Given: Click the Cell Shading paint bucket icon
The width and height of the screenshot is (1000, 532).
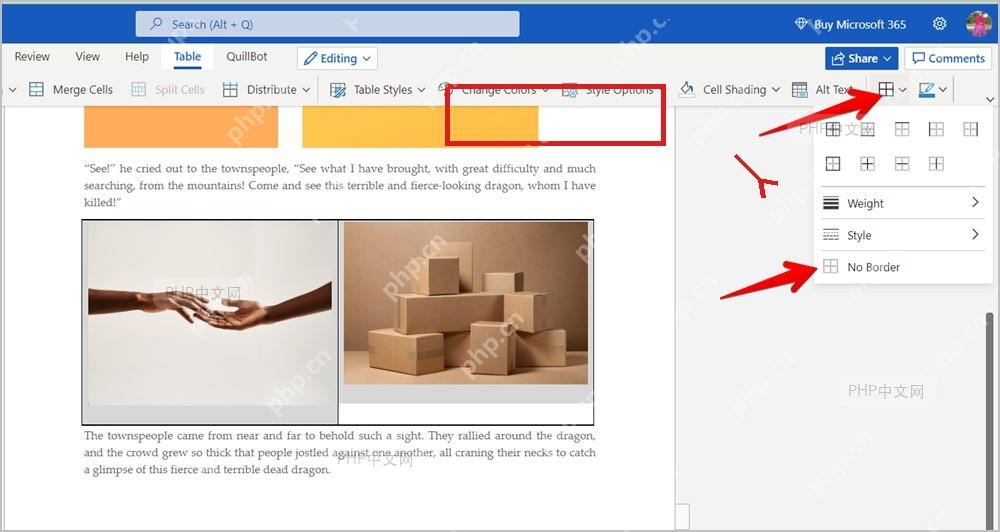Looking at the screenshot, I should click(687, 89).
